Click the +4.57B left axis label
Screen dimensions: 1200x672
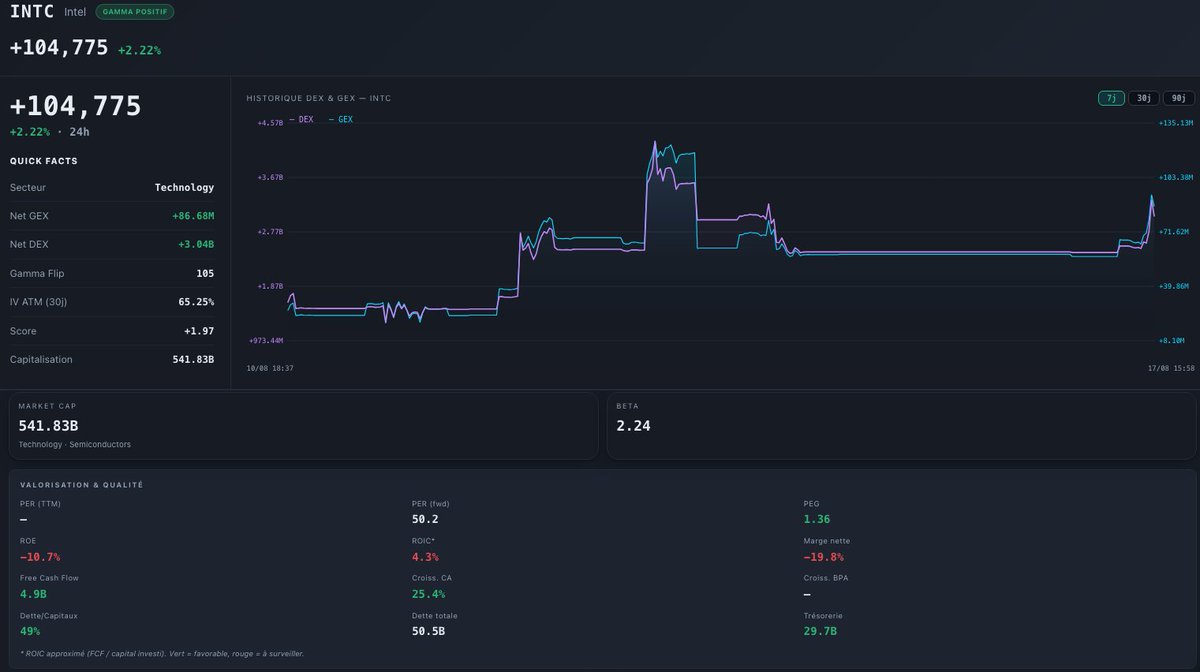point(270,123)
